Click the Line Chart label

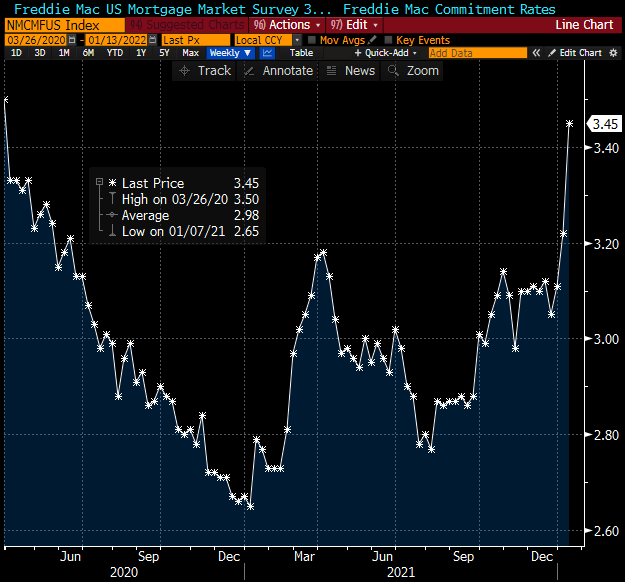(x=584, y=25)
